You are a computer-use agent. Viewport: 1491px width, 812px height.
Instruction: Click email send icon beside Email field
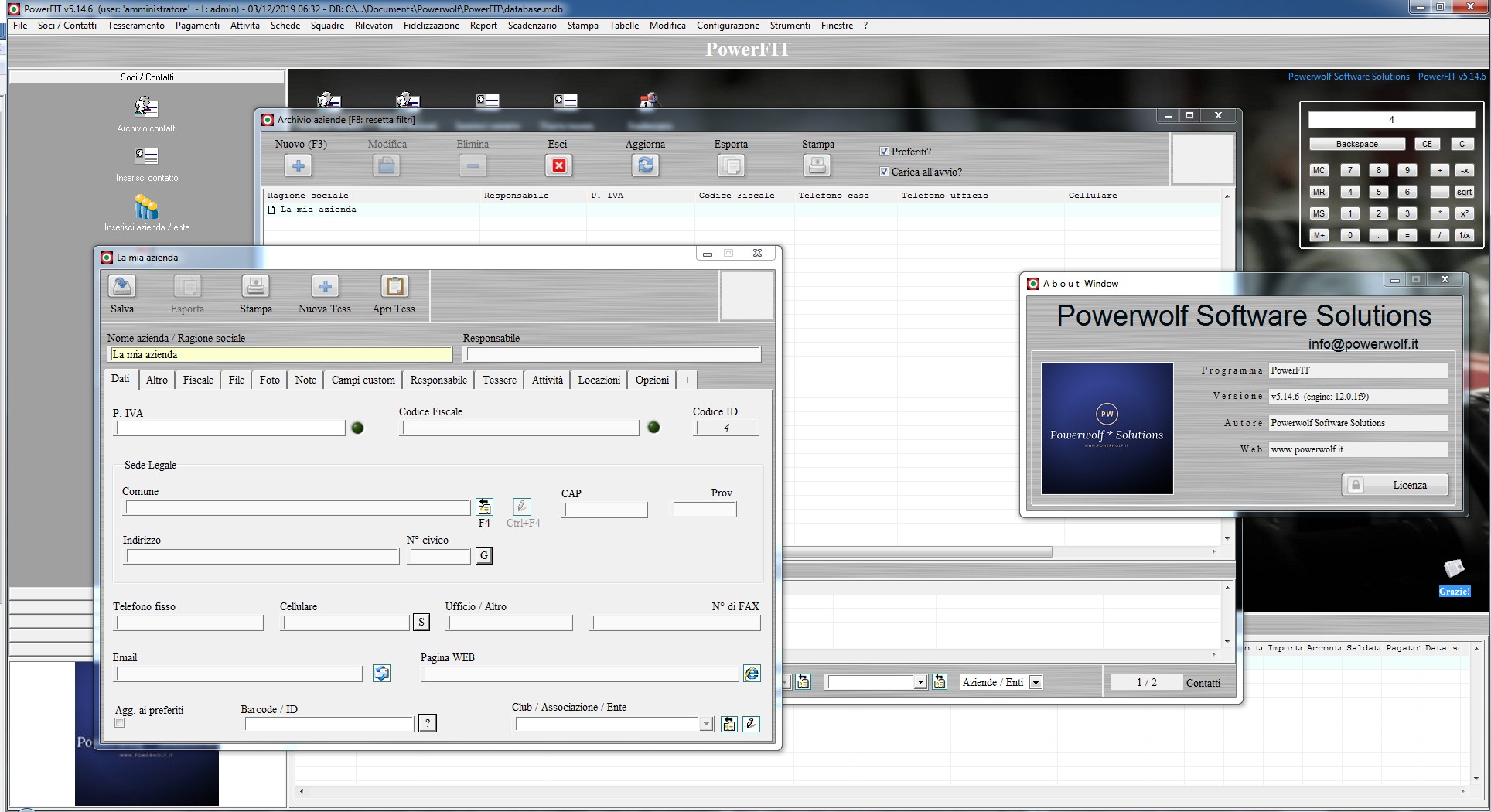pyautogui.click(x=381, y=673)
